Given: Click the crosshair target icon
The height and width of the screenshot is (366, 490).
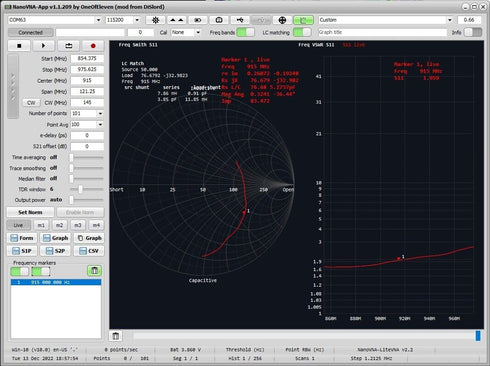Looking at the screenshot, I should [x=282, y=20].
